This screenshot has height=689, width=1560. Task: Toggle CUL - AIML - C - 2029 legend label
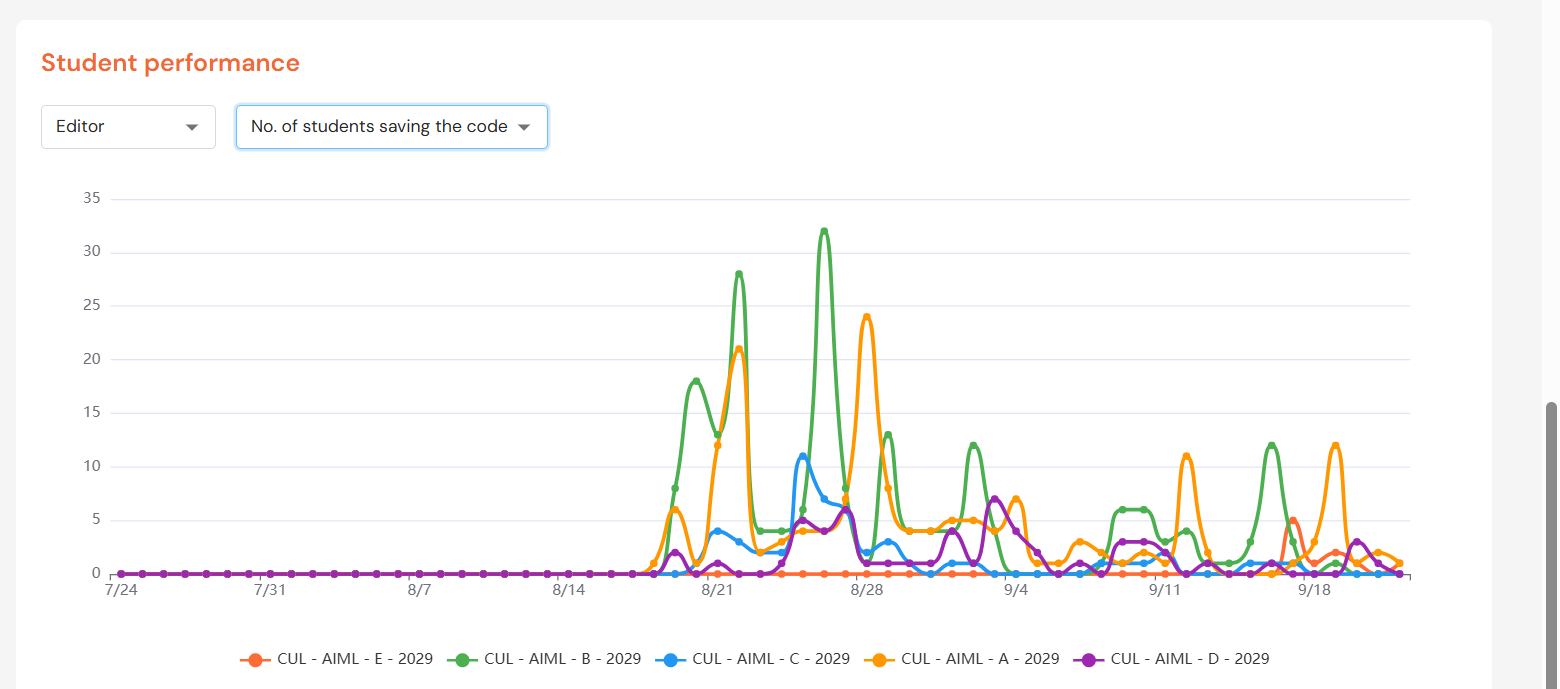pyautogui.click(x=770, y=659)
